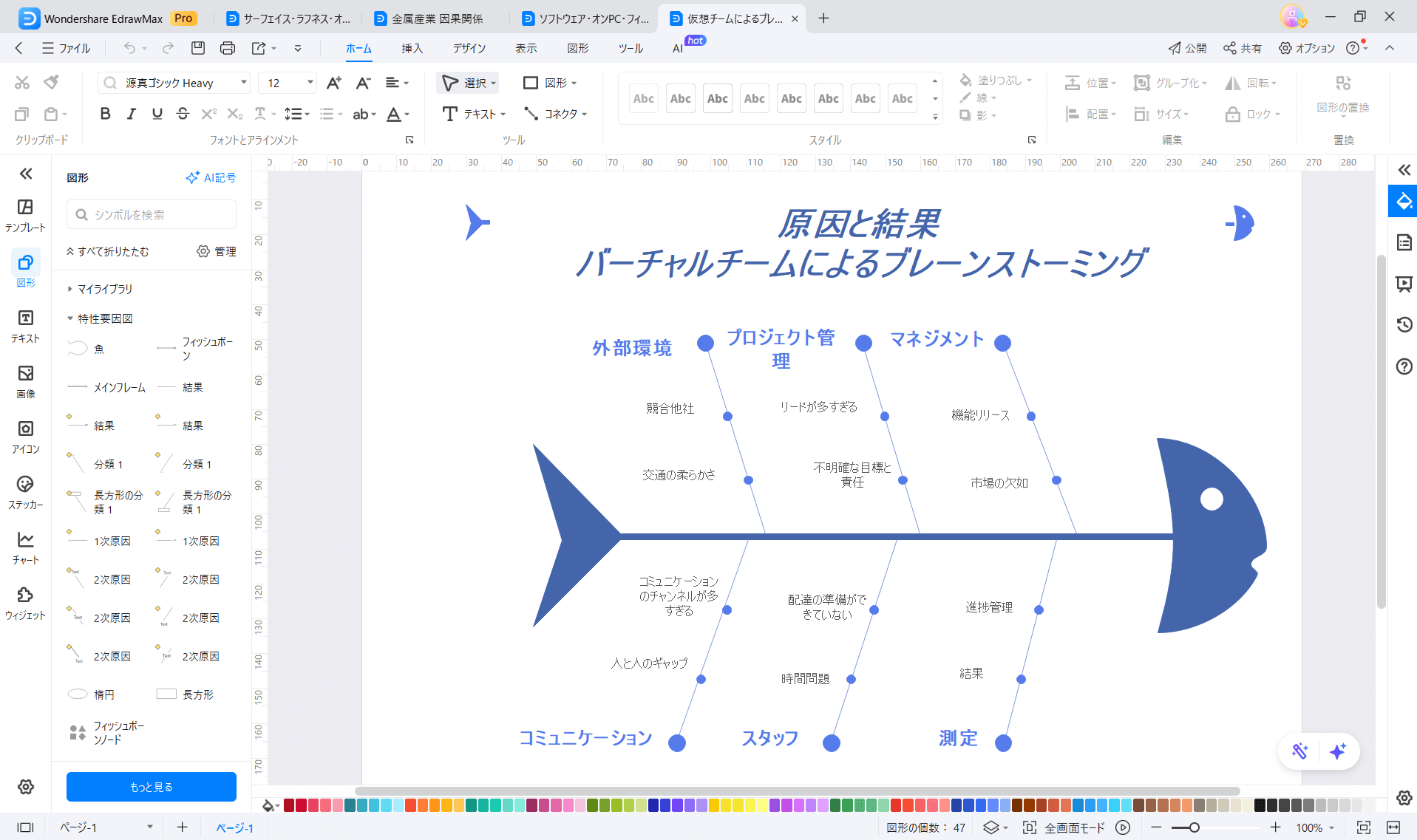Viewport: 1417px width, 840px height.
Task: Click the 共有 share button
Action: point(1243,48)
